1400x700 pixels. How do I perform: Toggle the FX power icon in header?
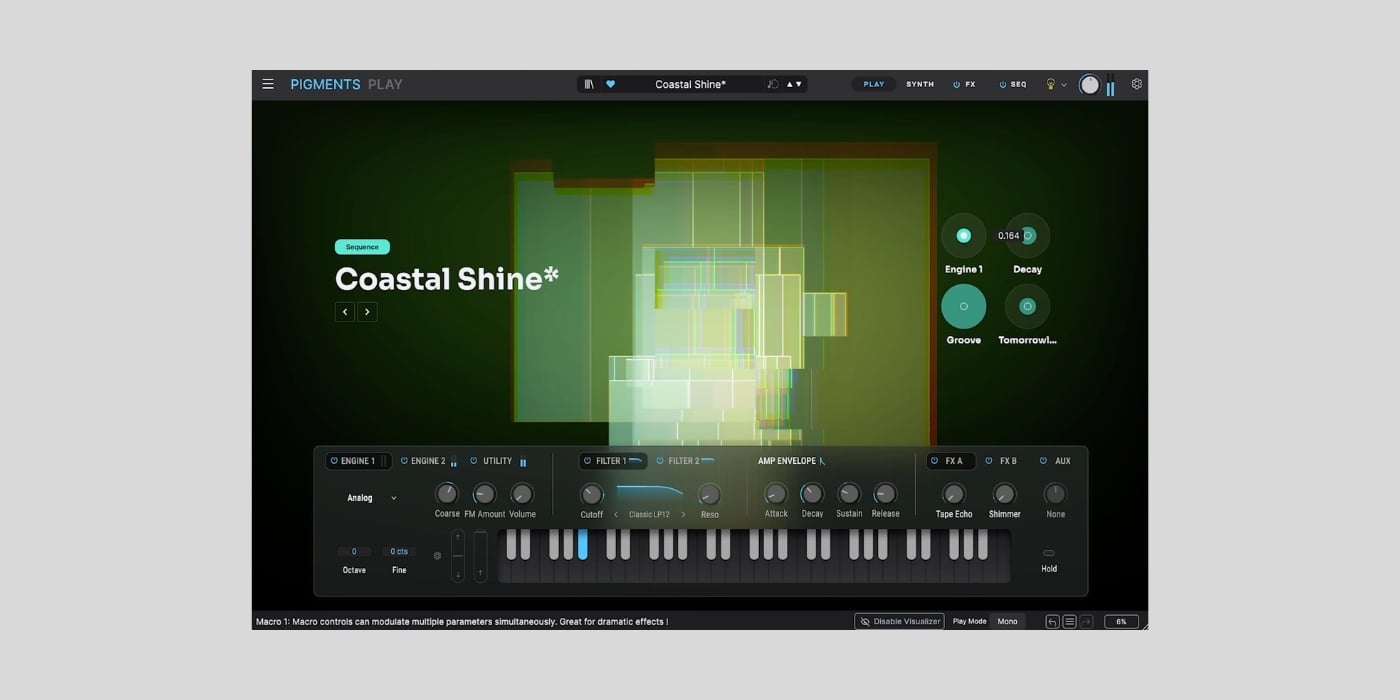pyautogui.click(x=956, y=84)
